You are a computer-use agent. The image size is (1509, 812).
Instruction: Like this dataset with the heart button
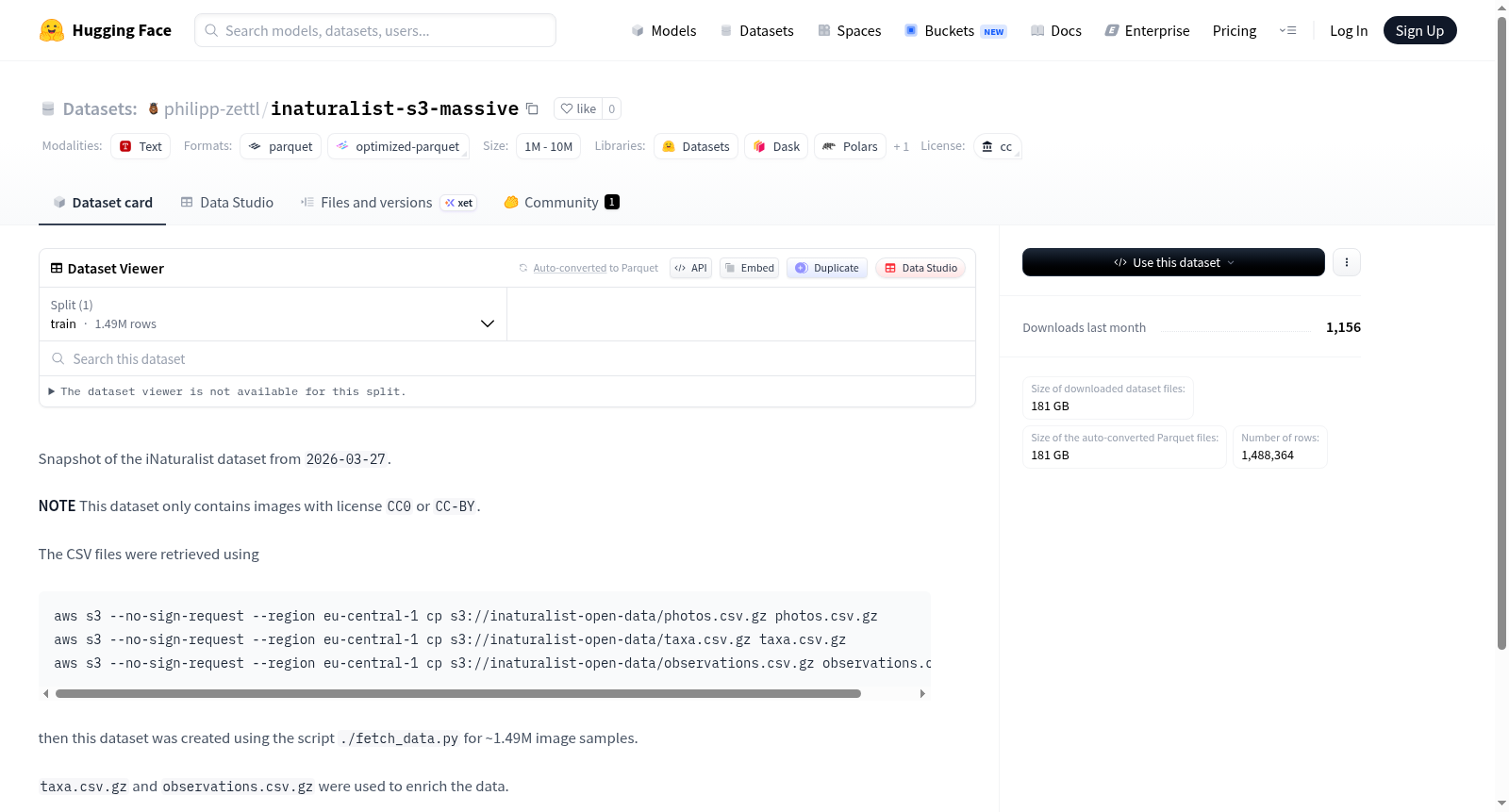[x=578, y=108]
